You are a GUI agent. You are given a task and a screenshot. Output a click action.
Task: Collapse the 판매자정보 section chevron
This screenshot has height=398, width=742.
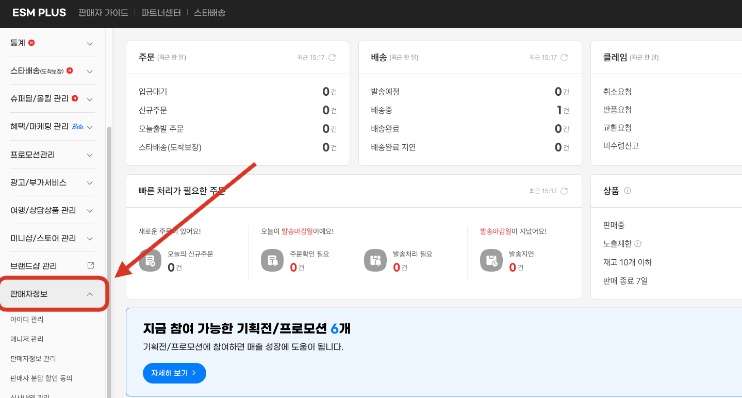pos(89,294)
